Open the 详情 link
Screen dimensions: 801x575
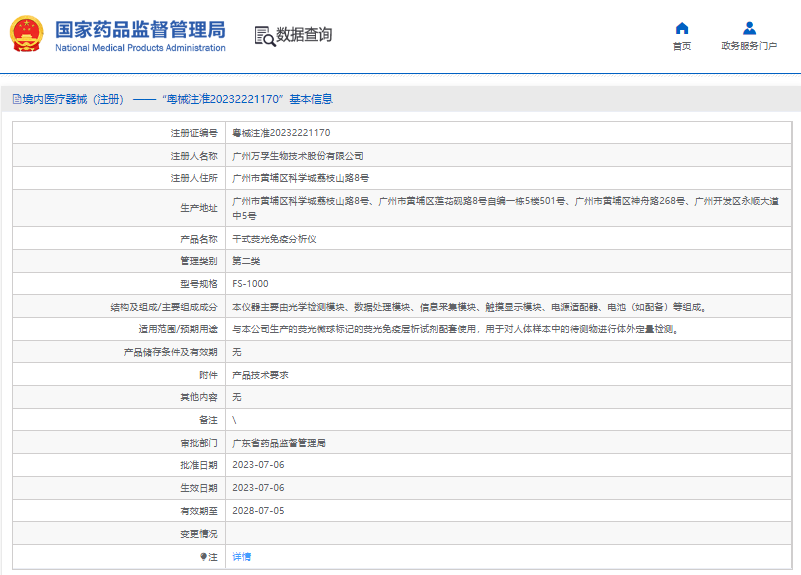(x=242, y=557)
